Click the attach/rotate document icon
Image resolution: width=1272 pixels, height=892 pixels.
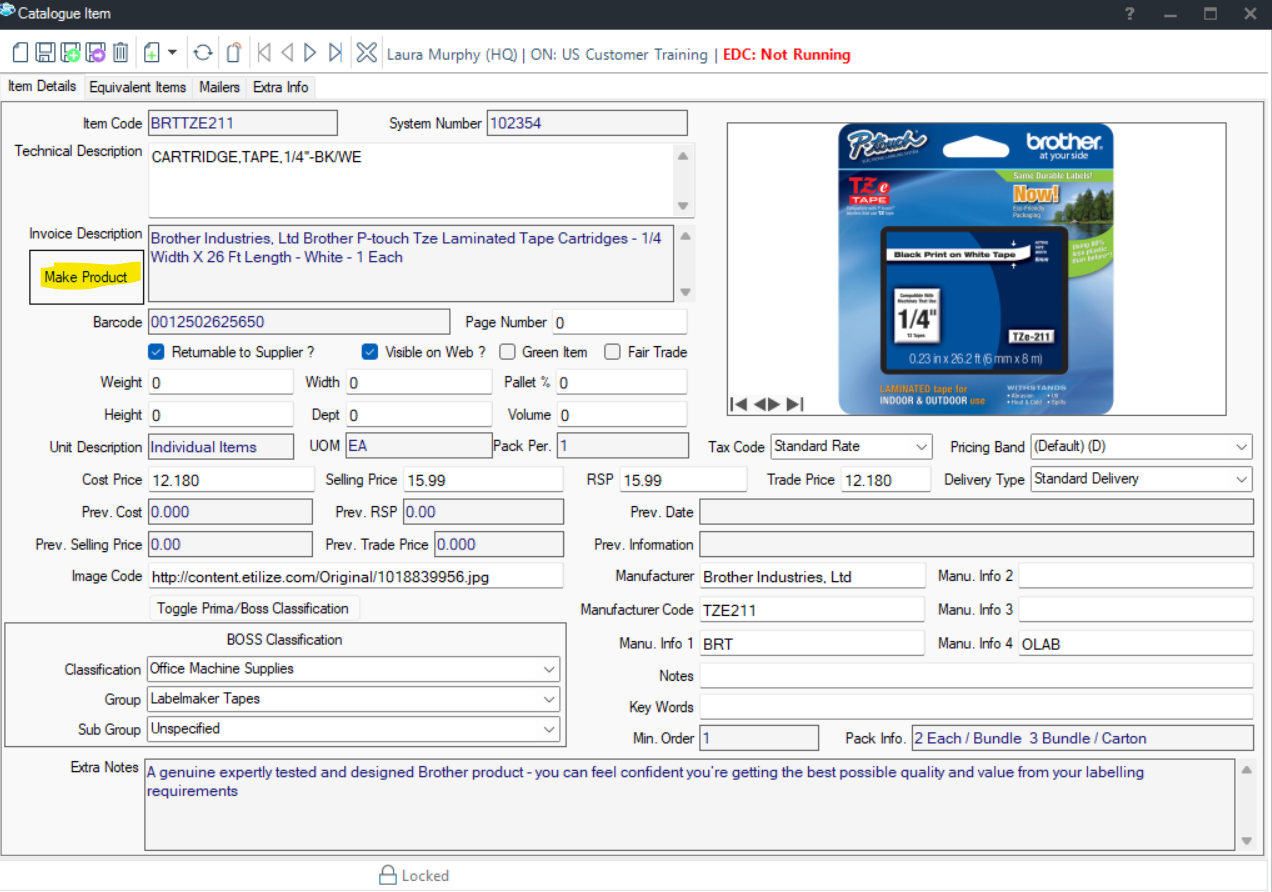233,53
